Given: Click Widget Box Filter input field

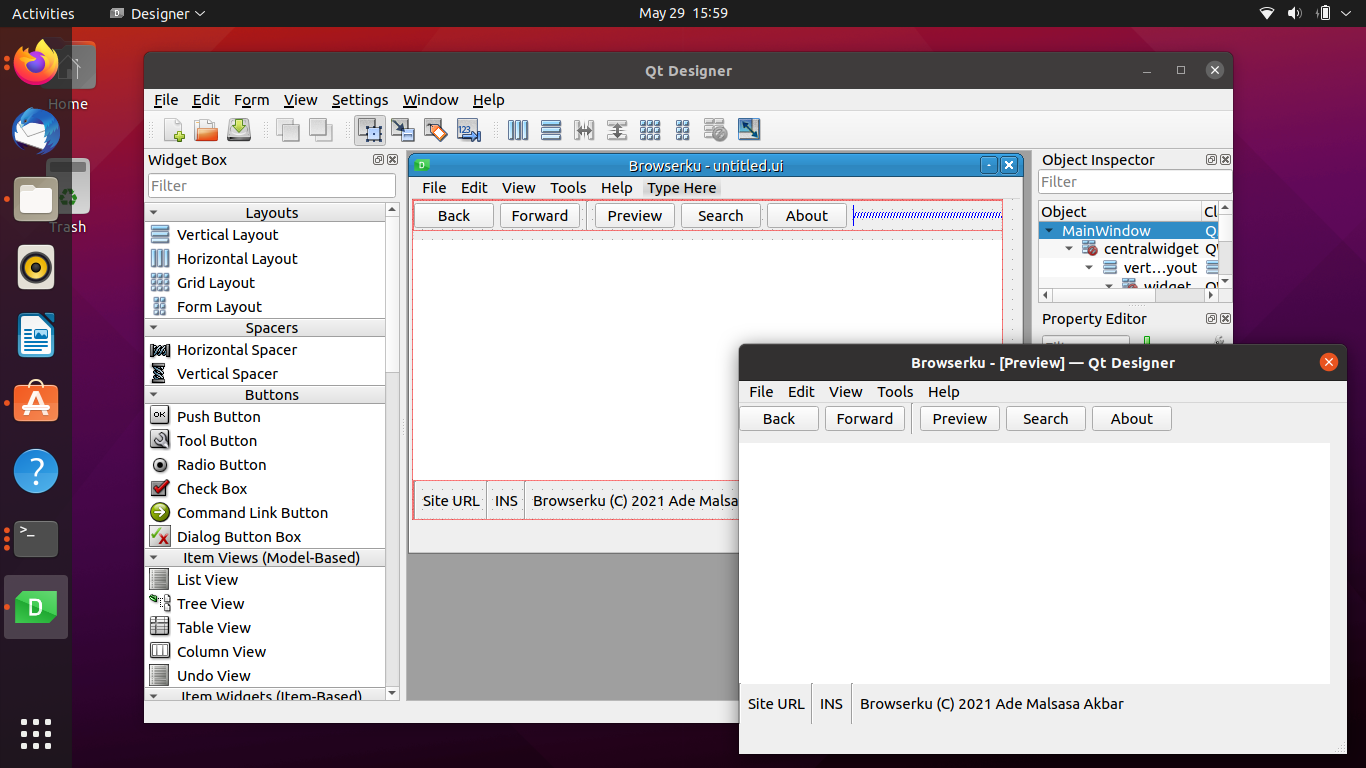Looking at the screenshot, I should pos(272,185).
